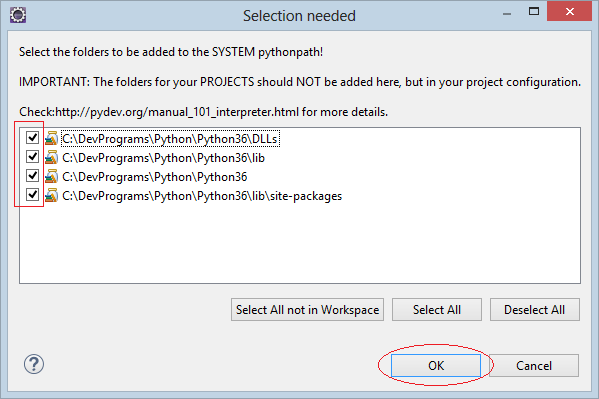The height and width of the screenshot is (399, 599).
Task: Click the library icon beside site-packages
Action: coord(51,196)
